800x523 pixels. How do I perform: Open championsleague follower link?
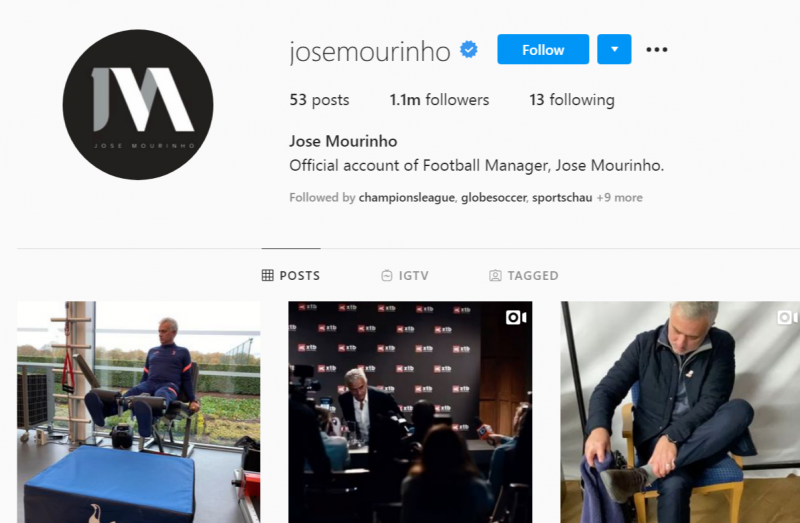click(406, 197)
